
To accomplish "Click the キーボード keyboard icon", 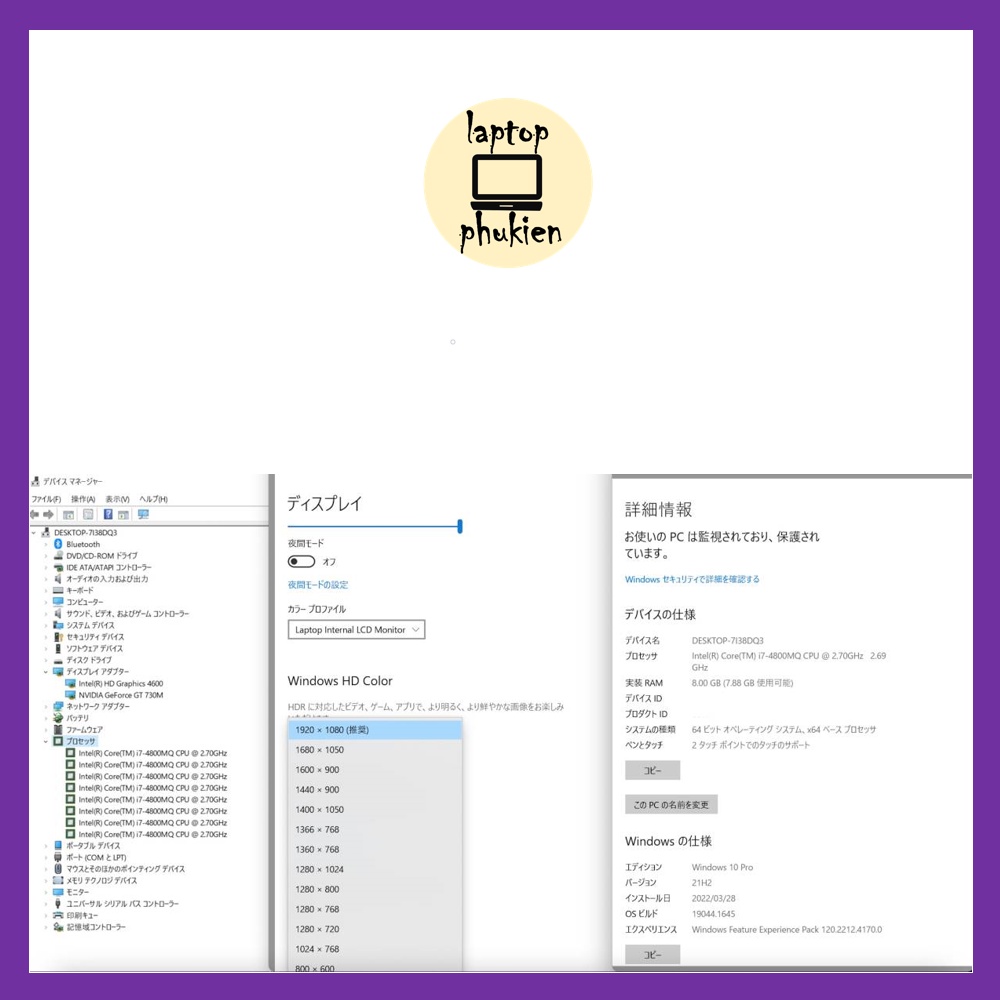I will coord(58,590).
